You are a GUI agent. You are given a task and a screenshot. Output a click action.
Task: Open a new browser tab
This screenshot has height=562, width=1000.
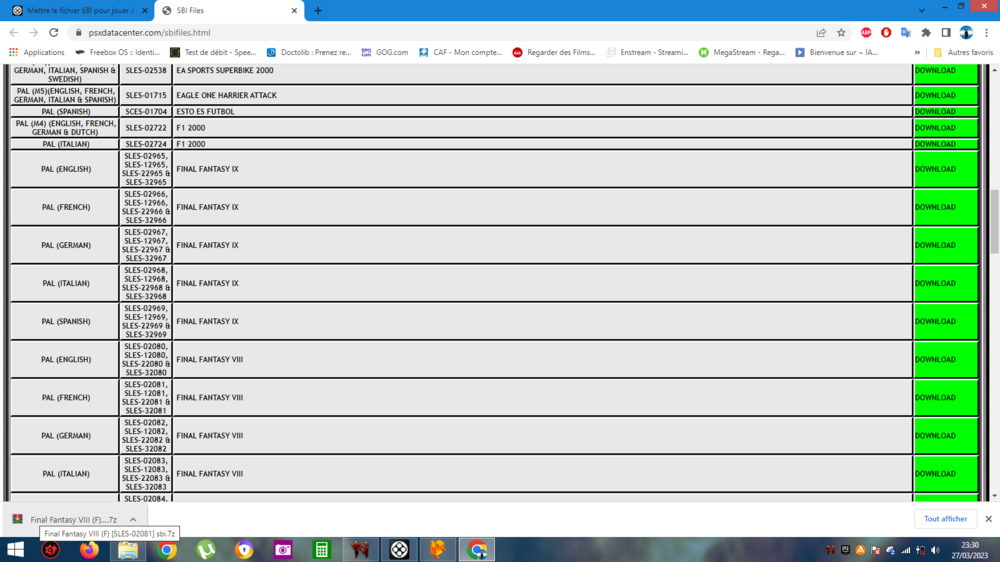[x=318, y=11]
